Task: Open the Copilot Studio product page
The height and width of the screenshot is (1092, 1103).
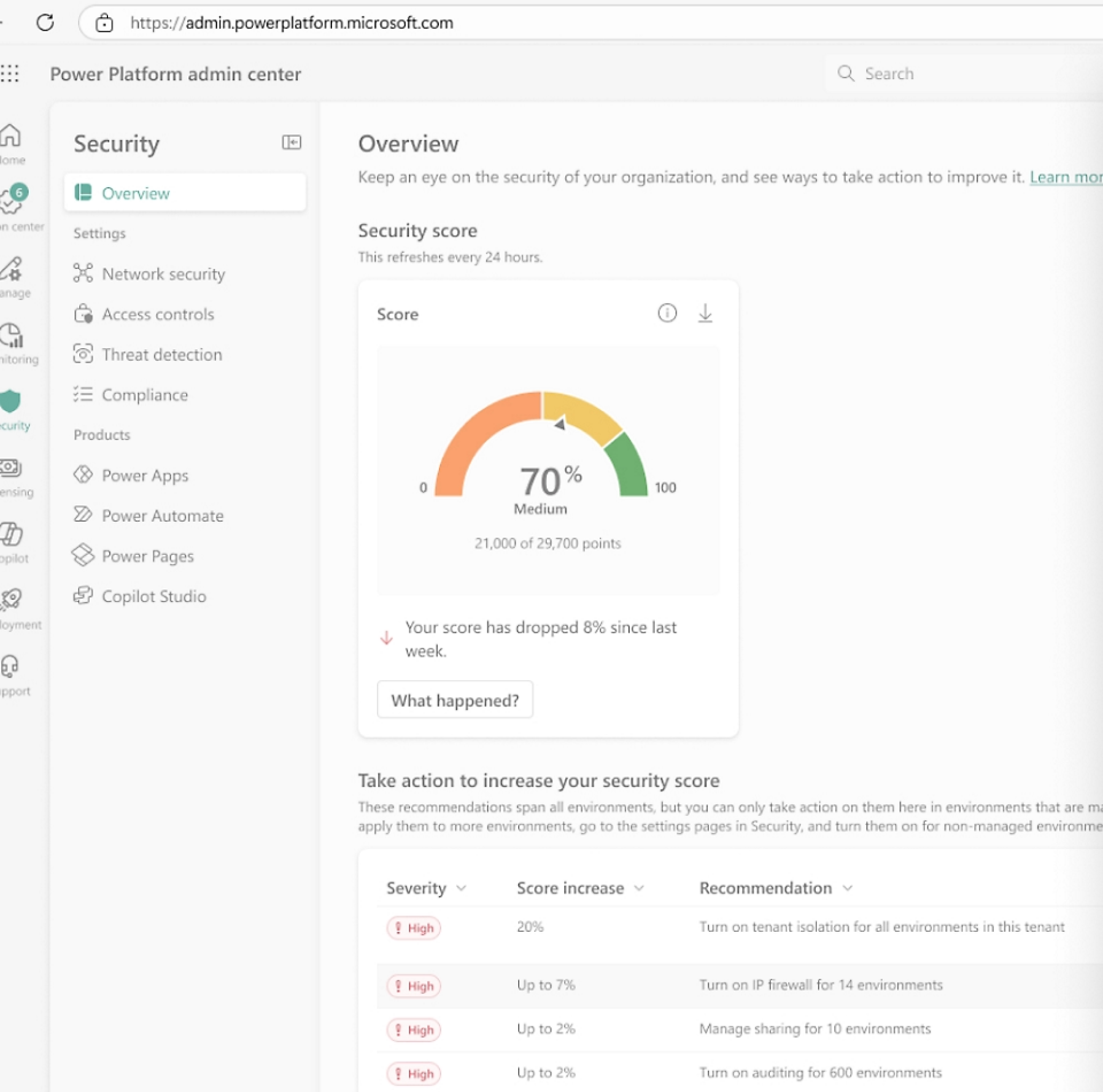Action: tap(153, 597)
